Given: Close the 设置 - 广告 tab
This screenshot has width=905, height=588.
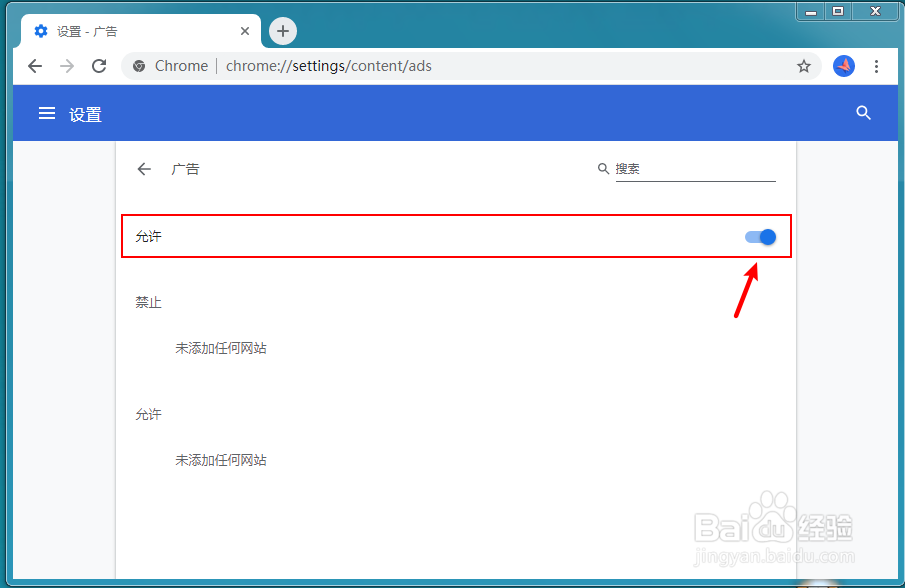Looking at the screenshot, I should [x=245, y=31].
